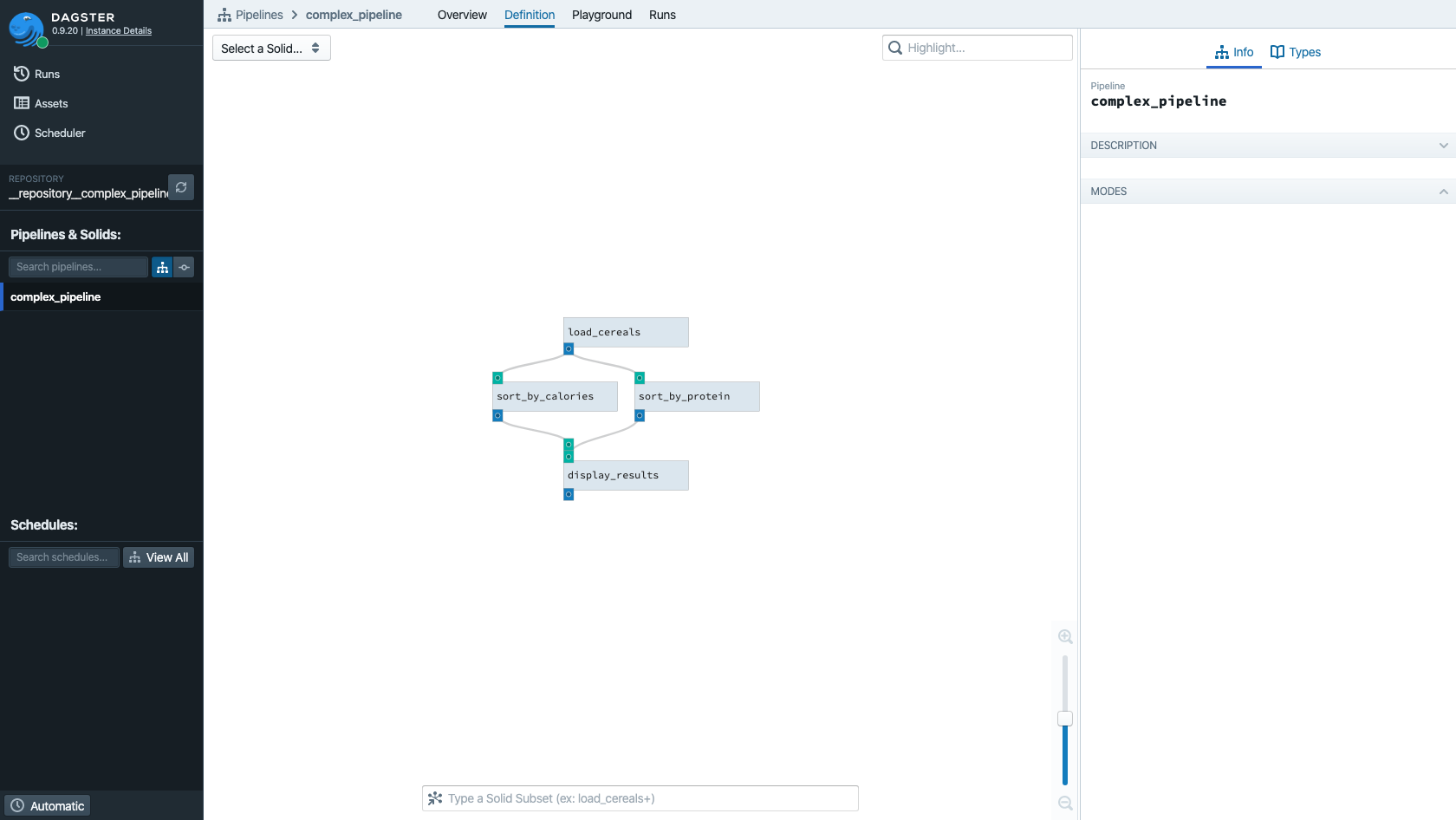Click sort_by_protein output port
Image resolution: width=1456 pixels, height=820 pixels.
click(x=640, y=416)
